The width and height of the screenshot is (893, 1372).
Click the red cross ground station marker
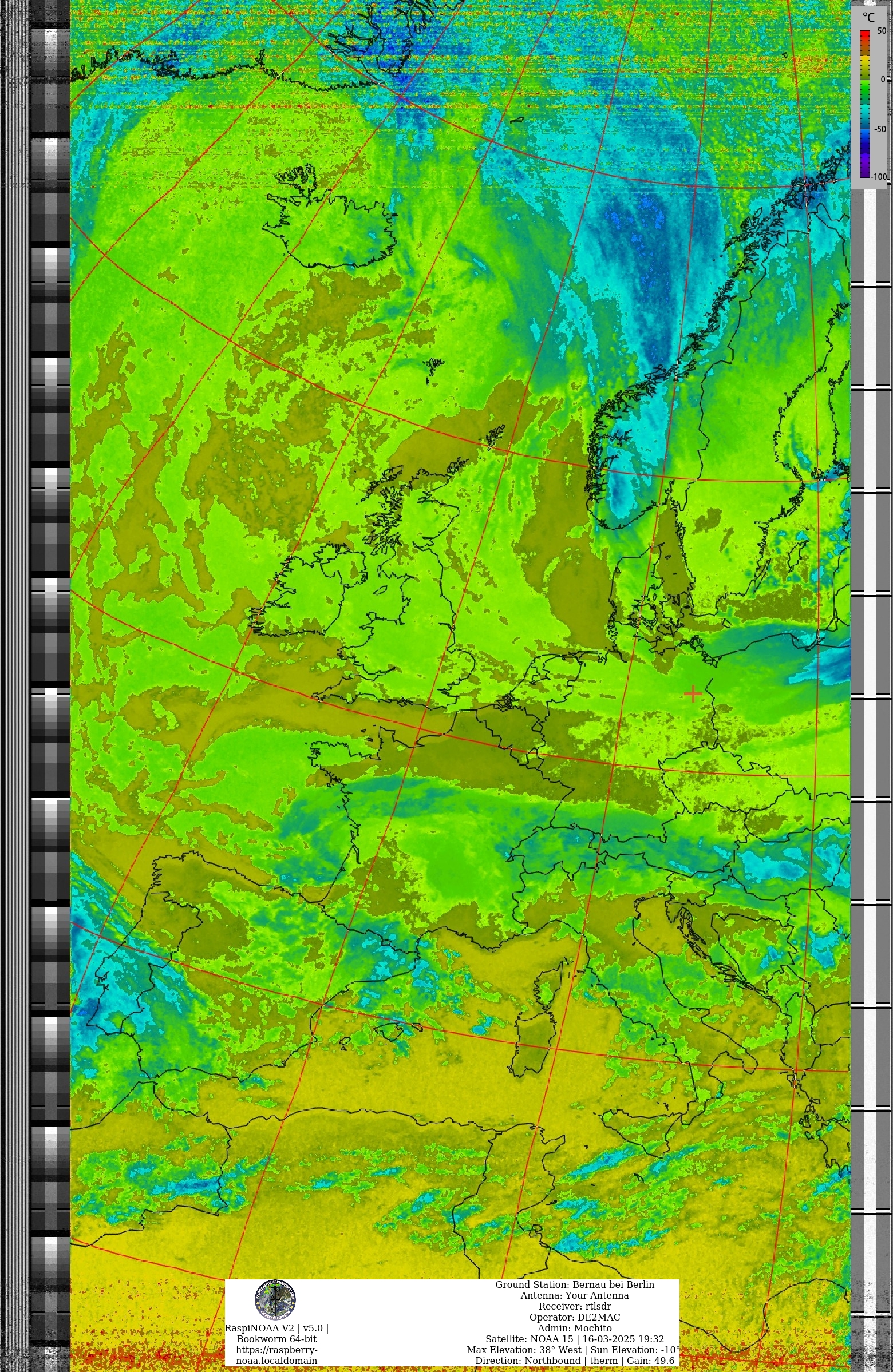click(693, 694)
